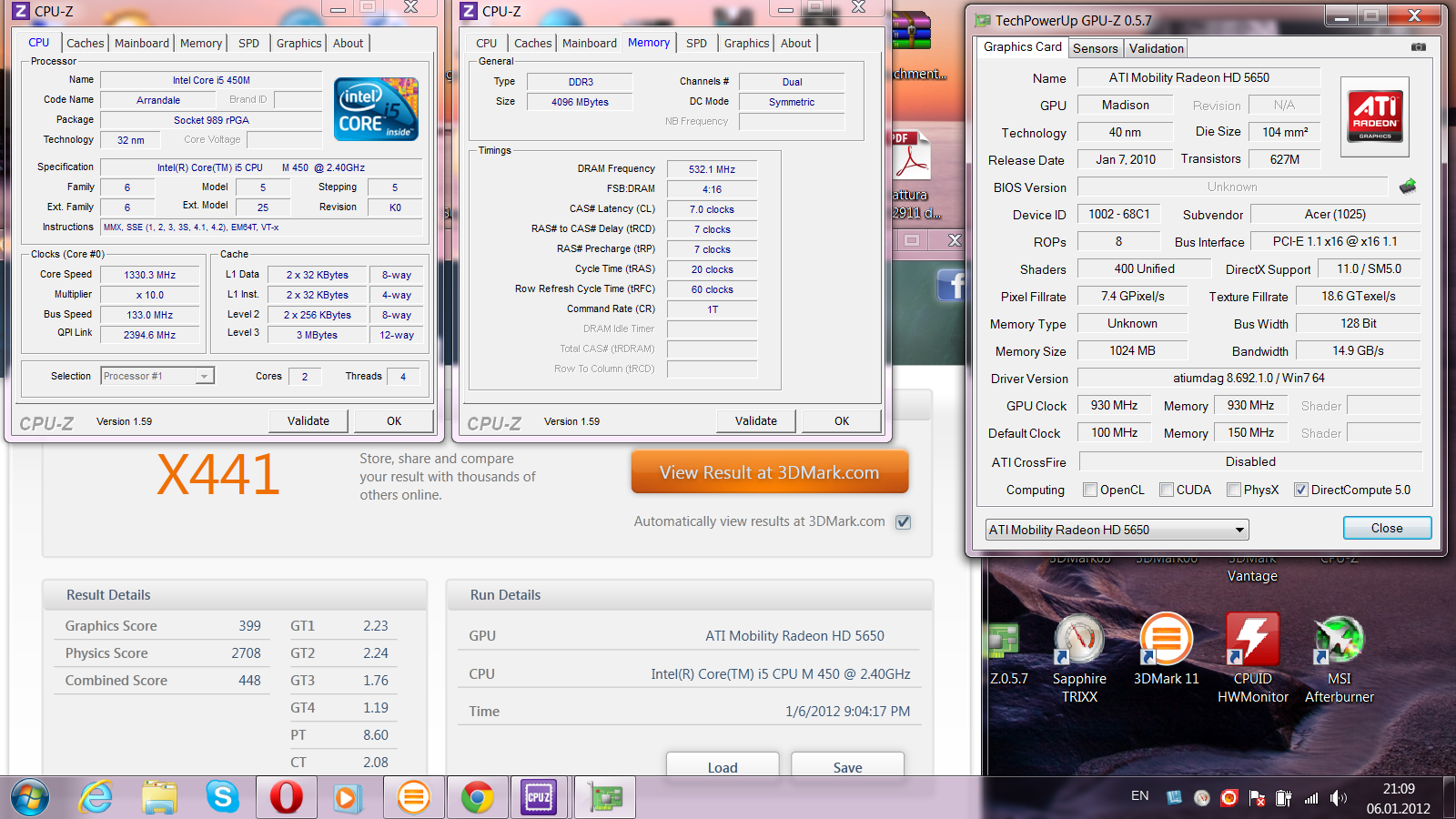This screenshot has height=819, width=1456.
Task: Click Validate in the left CPU-Z window
Action: 308,420
